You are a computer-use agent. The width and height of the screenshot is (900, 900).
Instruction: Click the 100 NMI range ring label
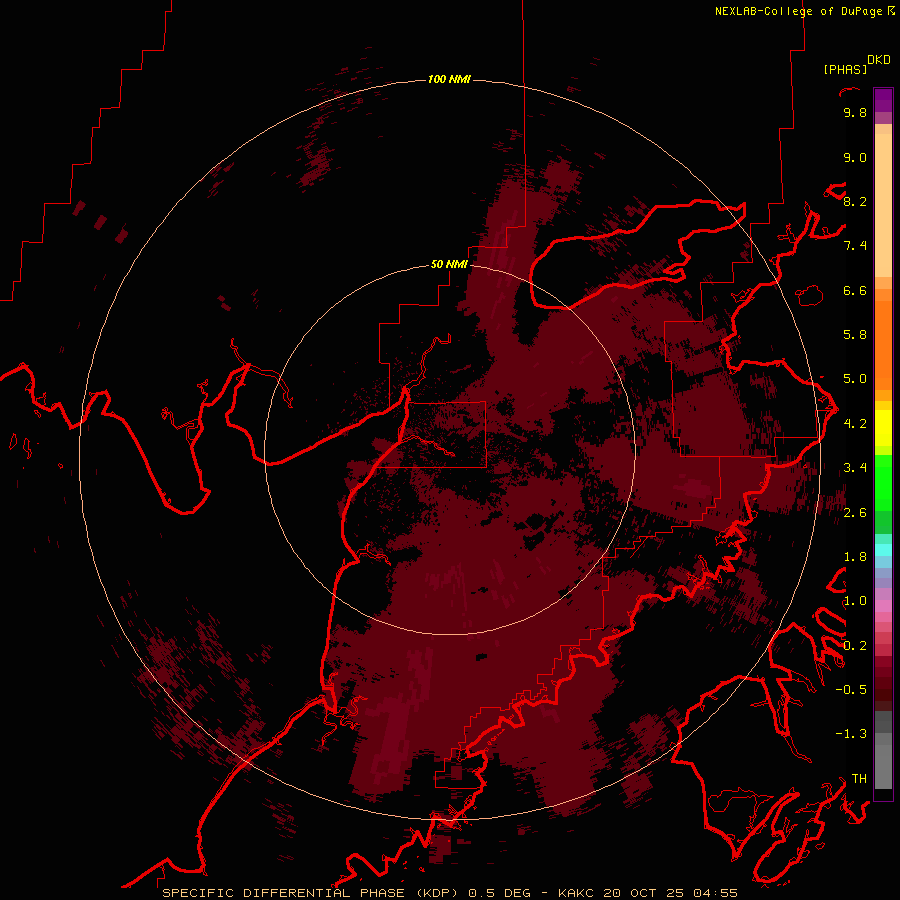449,79
